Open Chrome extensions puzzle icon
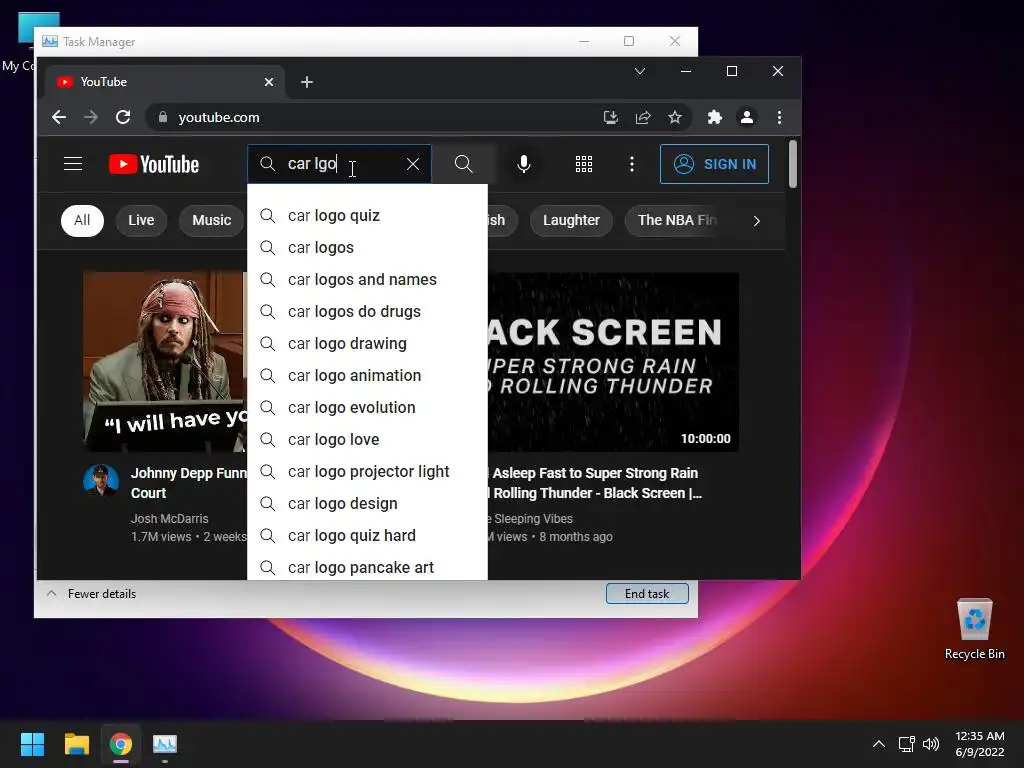The width and height of the screenshot is (1024, 768). (x=714, y=118)
